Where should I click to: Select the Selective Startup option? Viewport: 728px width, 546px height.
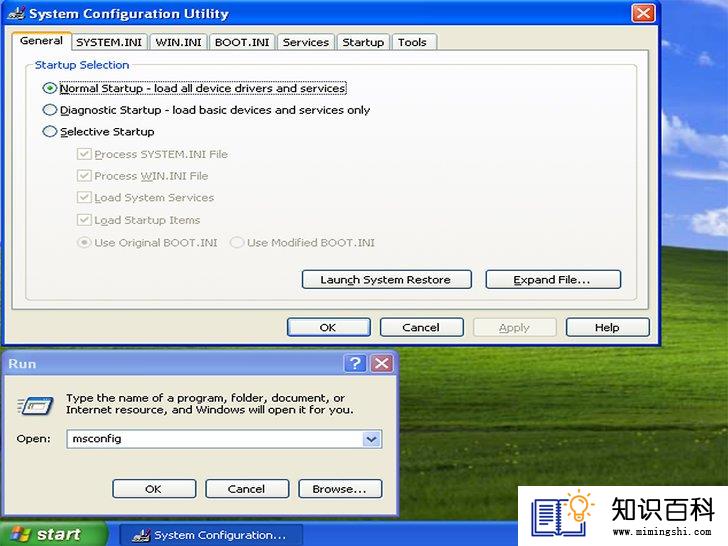click(x=50, y=132)
